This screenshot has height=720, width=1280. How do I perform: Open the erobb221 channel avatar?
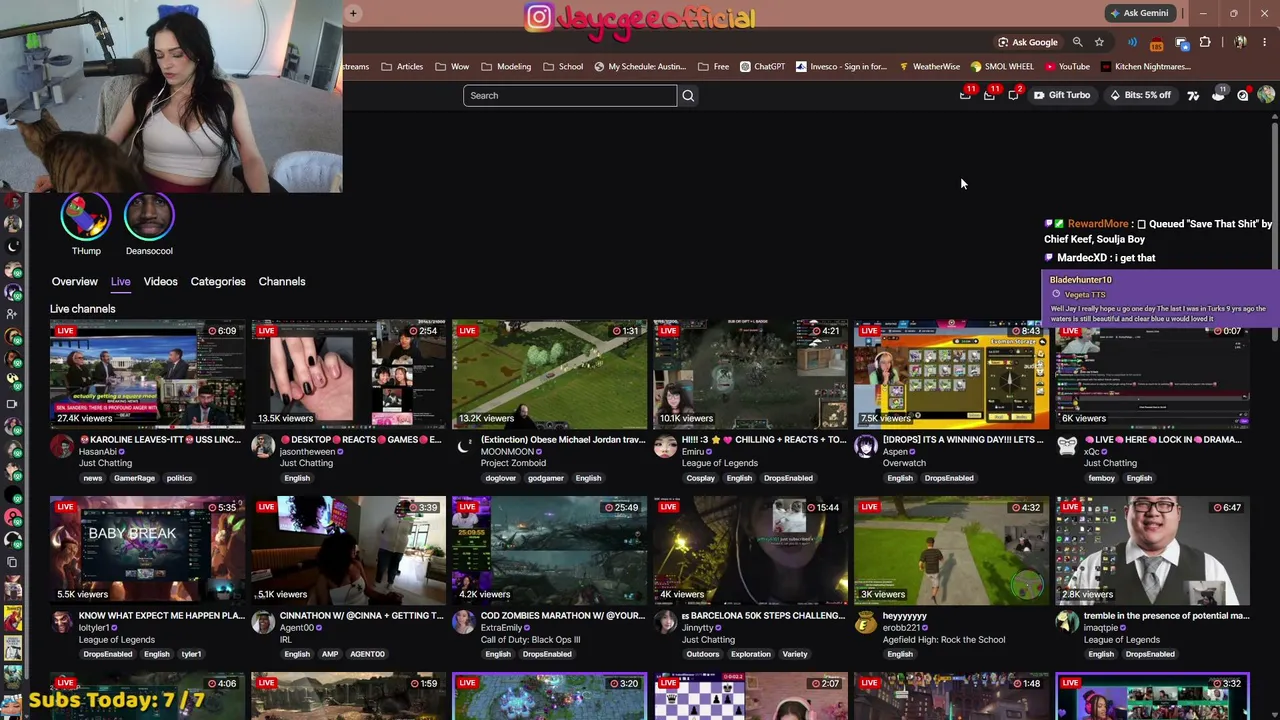pyautogui.click(x=866, y=622)
